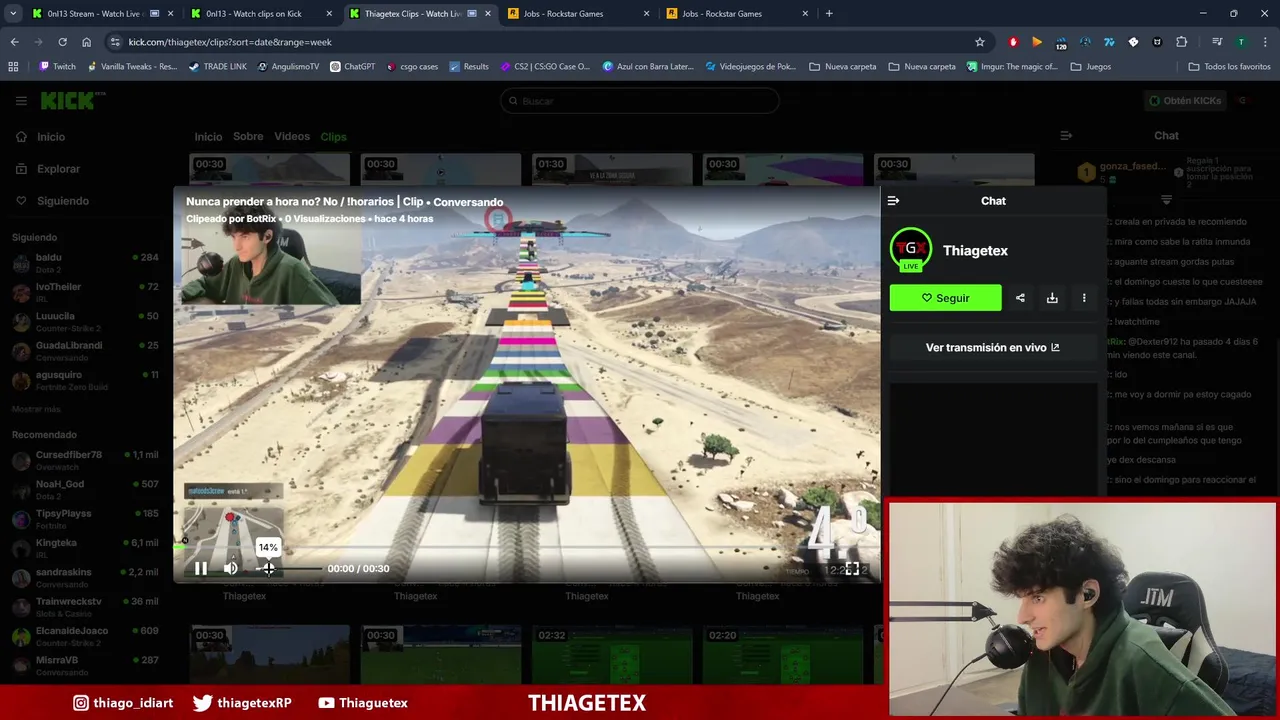Viewport: 1280px width, 720px height.
Task: Click the browser home icon
Action: [x=86, y=42]
